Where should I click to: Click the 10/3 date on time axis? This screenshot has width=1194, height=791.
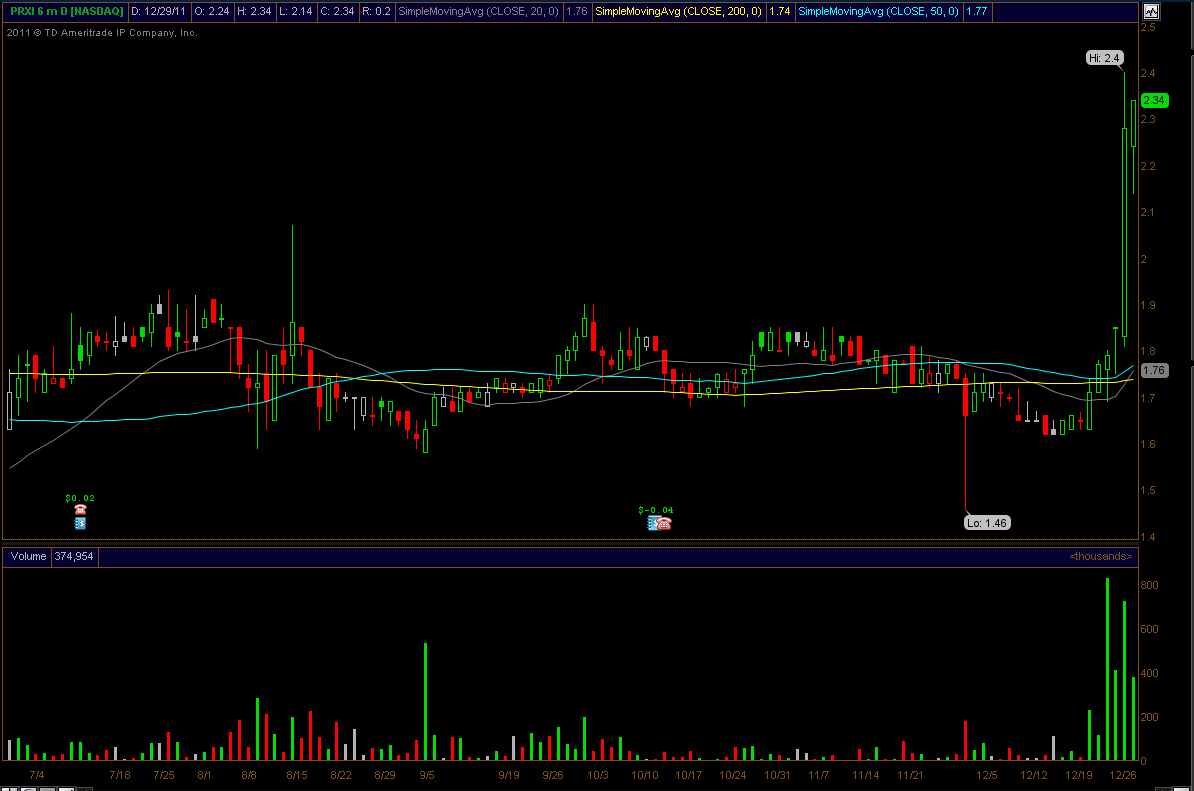[x=598, y=775]
